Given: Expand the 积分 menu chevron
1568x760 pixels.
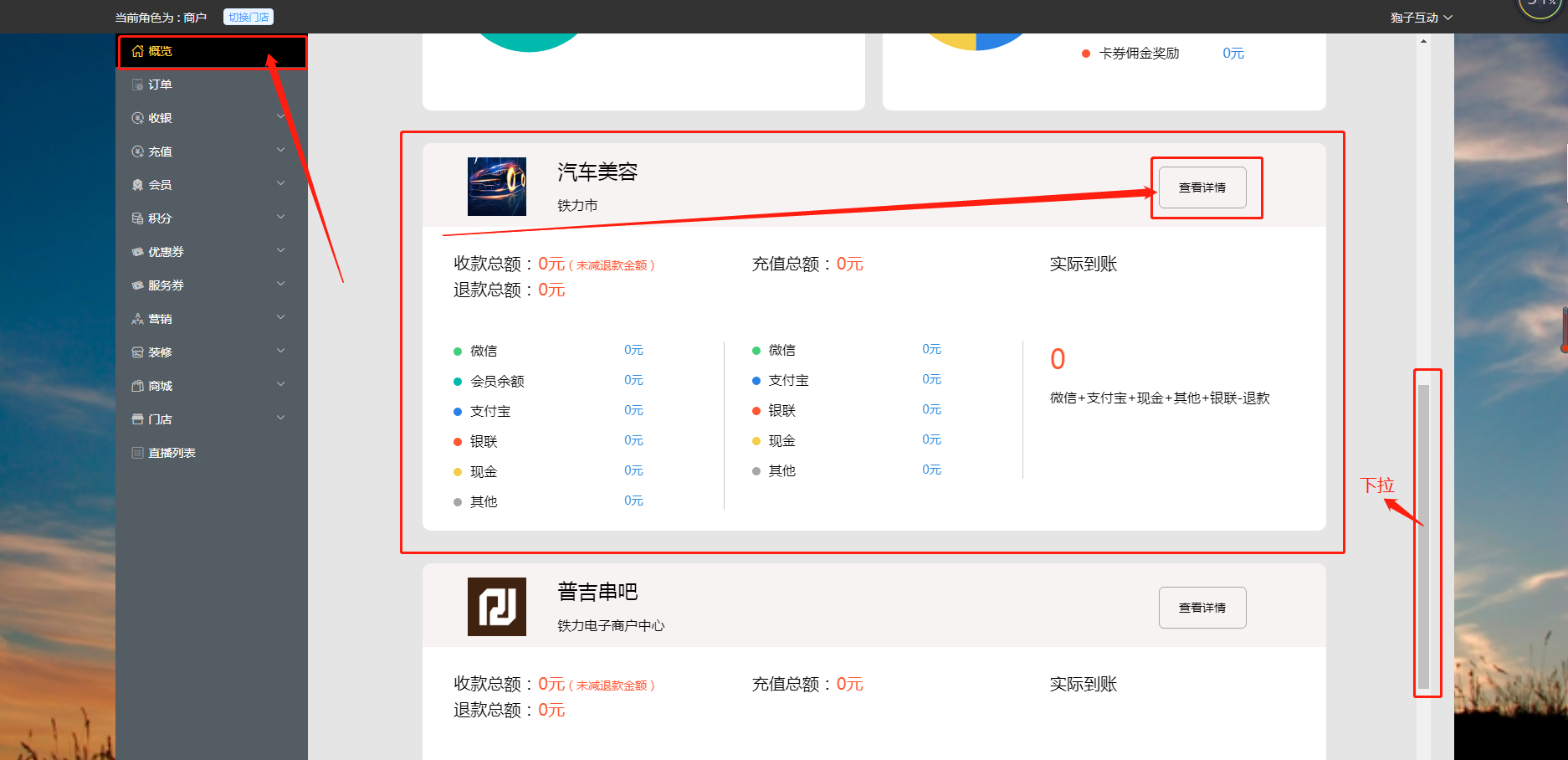Looking at the screenshot, I should (x=281, y=217).
